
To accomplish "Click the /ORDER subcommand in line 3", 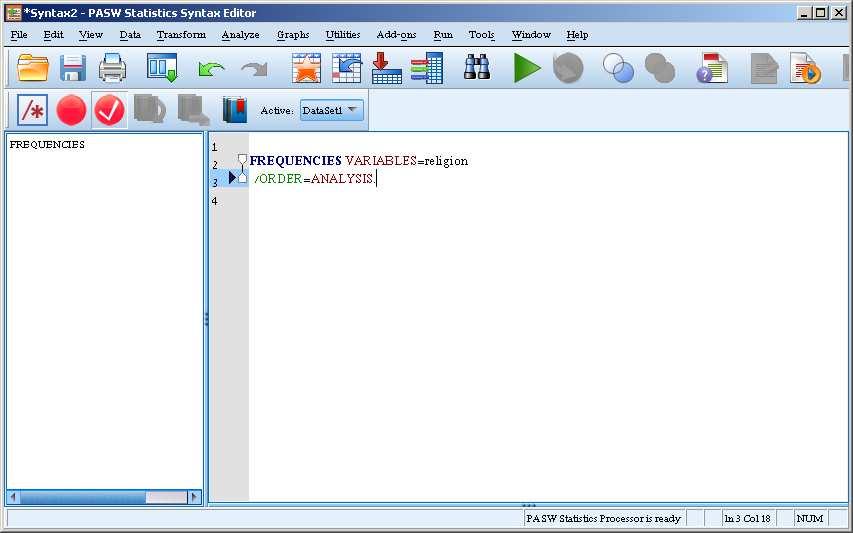I will point(278,179).
